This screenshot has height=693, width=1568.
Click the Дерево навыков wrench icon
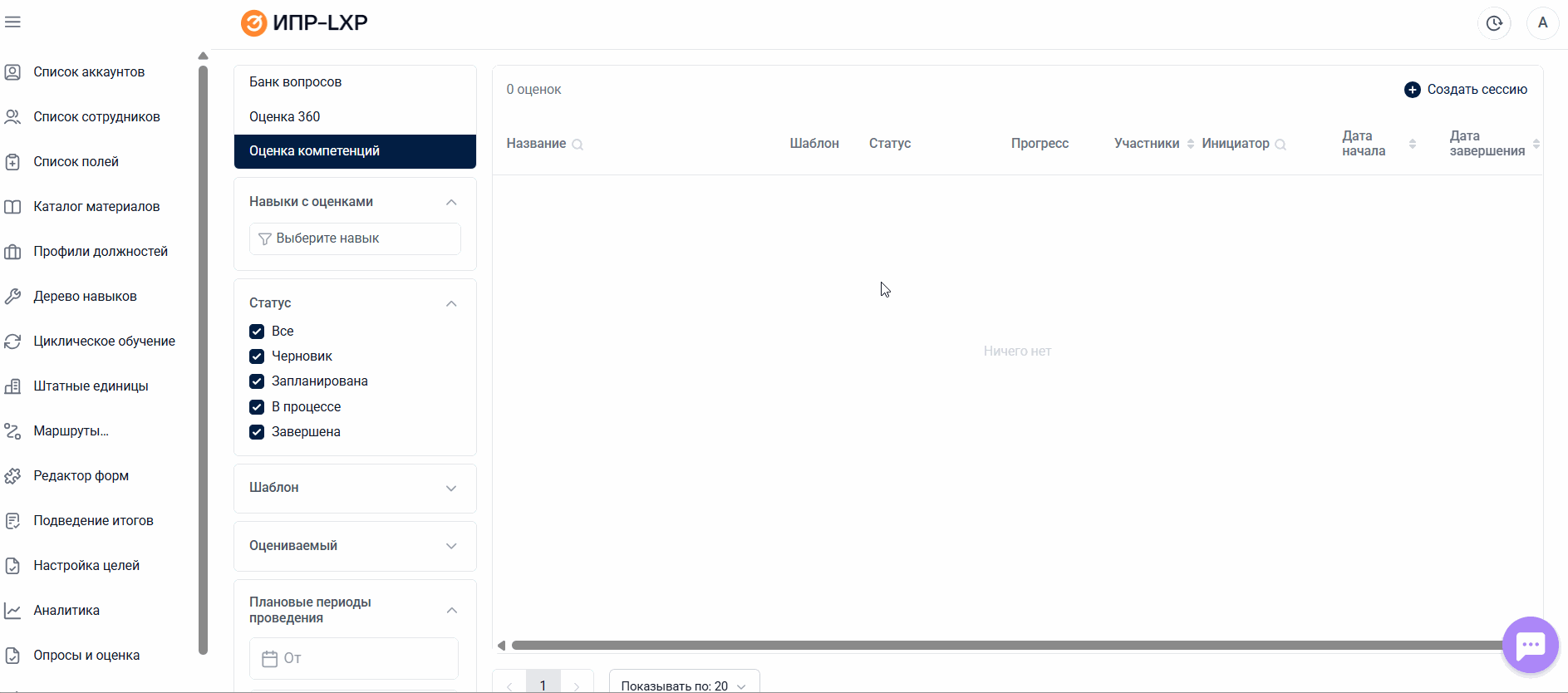coord(12,297)
